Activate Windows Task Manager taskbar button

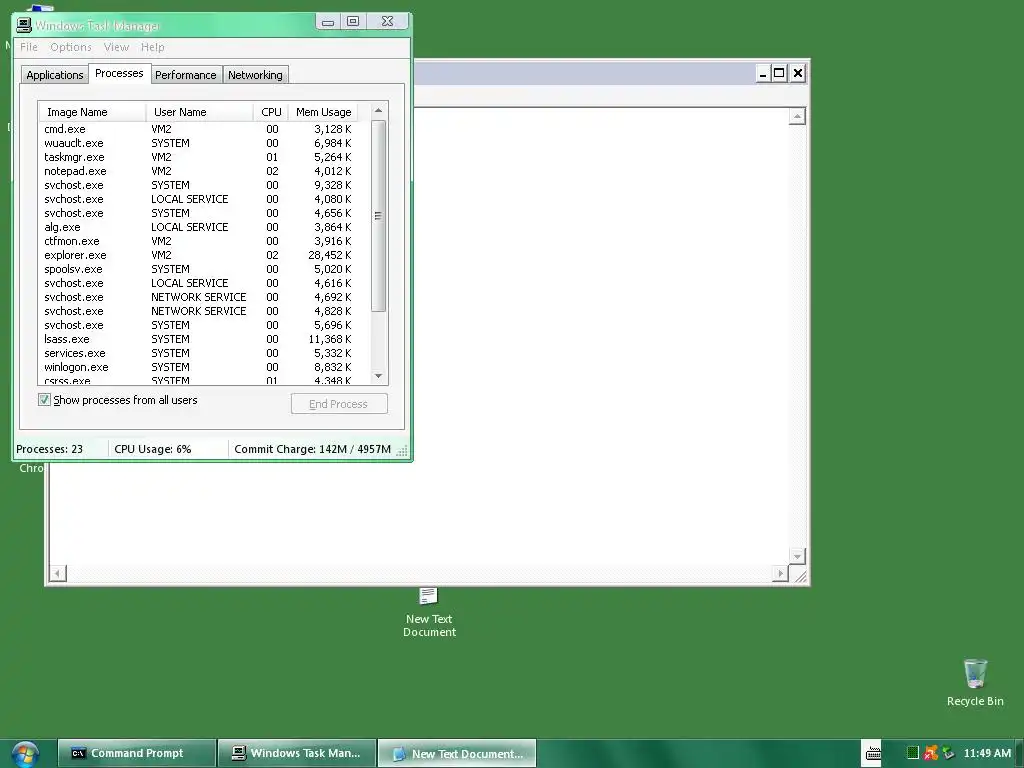click(296, 753)
